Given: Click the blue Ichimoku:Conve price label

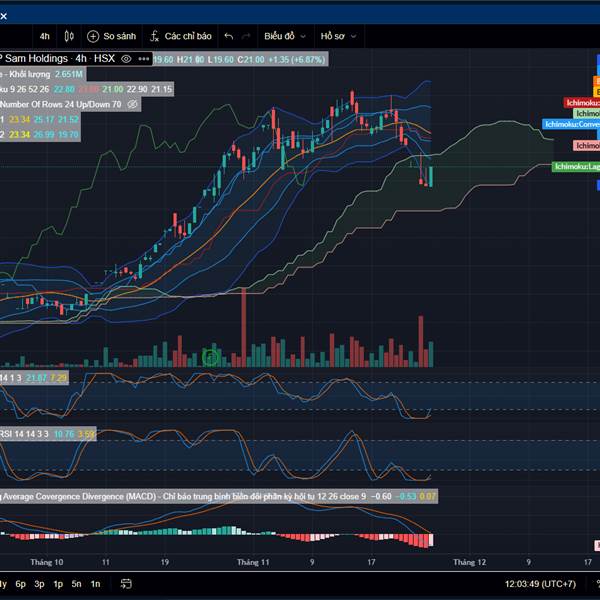Looking at the screenshot, I should [571, 124].
